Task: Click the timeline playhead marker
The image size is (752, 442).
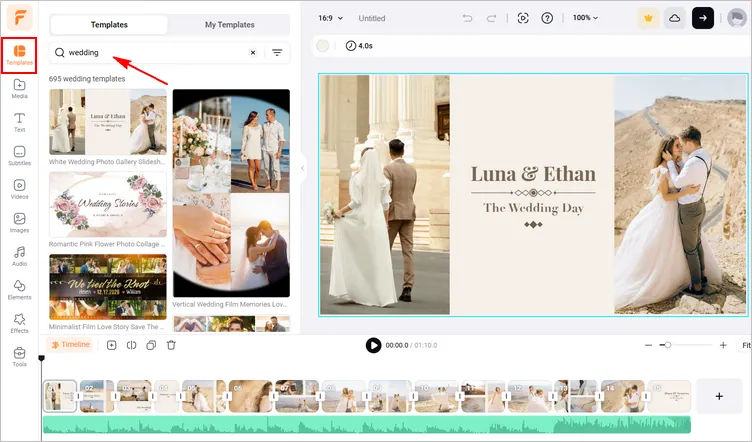Action: tap(42, 358)
